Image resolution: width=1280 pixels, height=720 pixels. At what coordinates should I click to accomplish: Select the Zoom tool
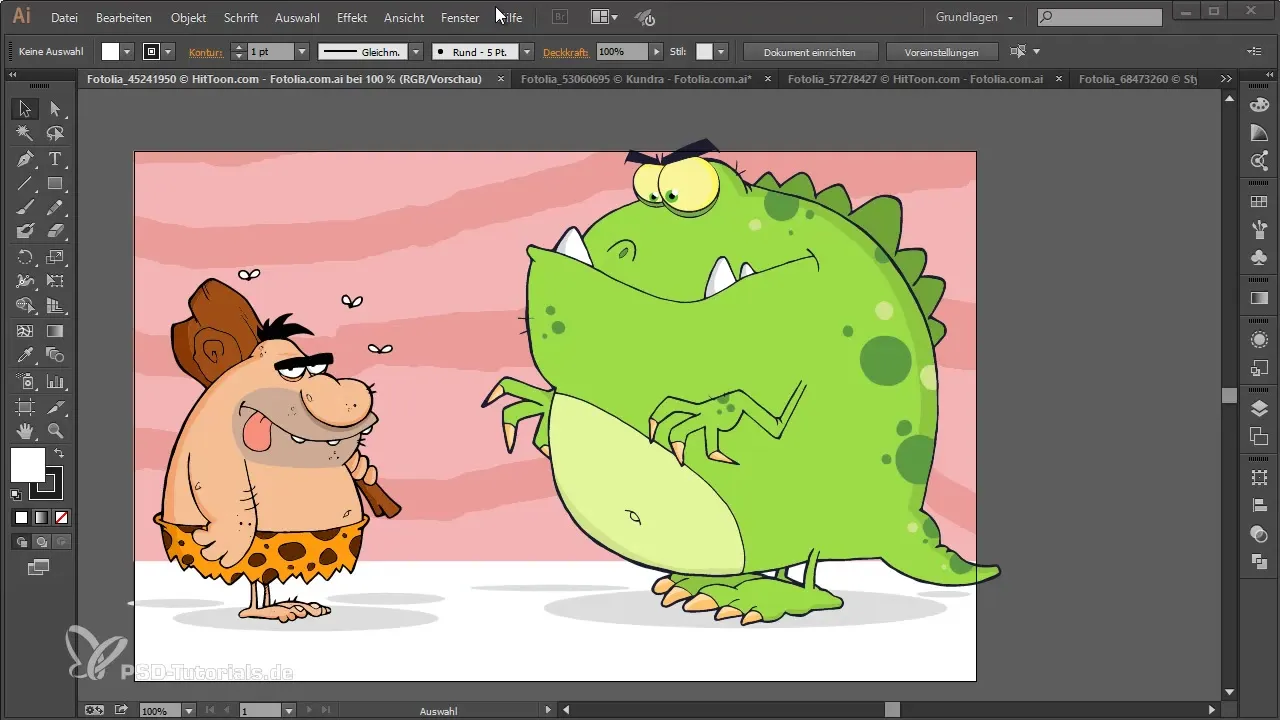pyautogui.click(x=55, y=431)
